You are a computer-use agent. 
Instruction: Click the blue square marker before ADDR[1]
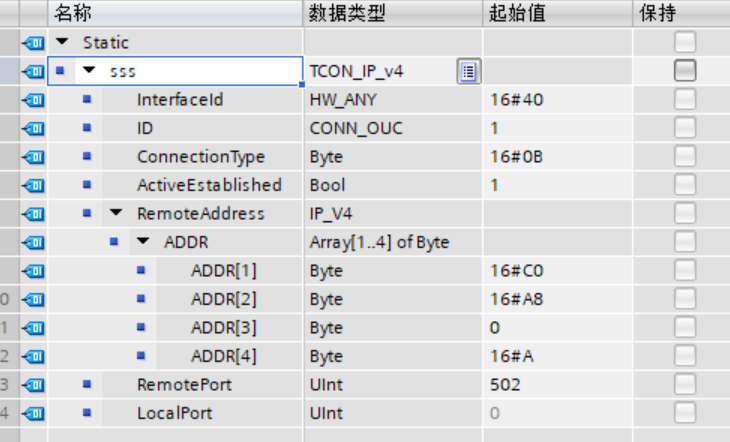coord(141,270)
